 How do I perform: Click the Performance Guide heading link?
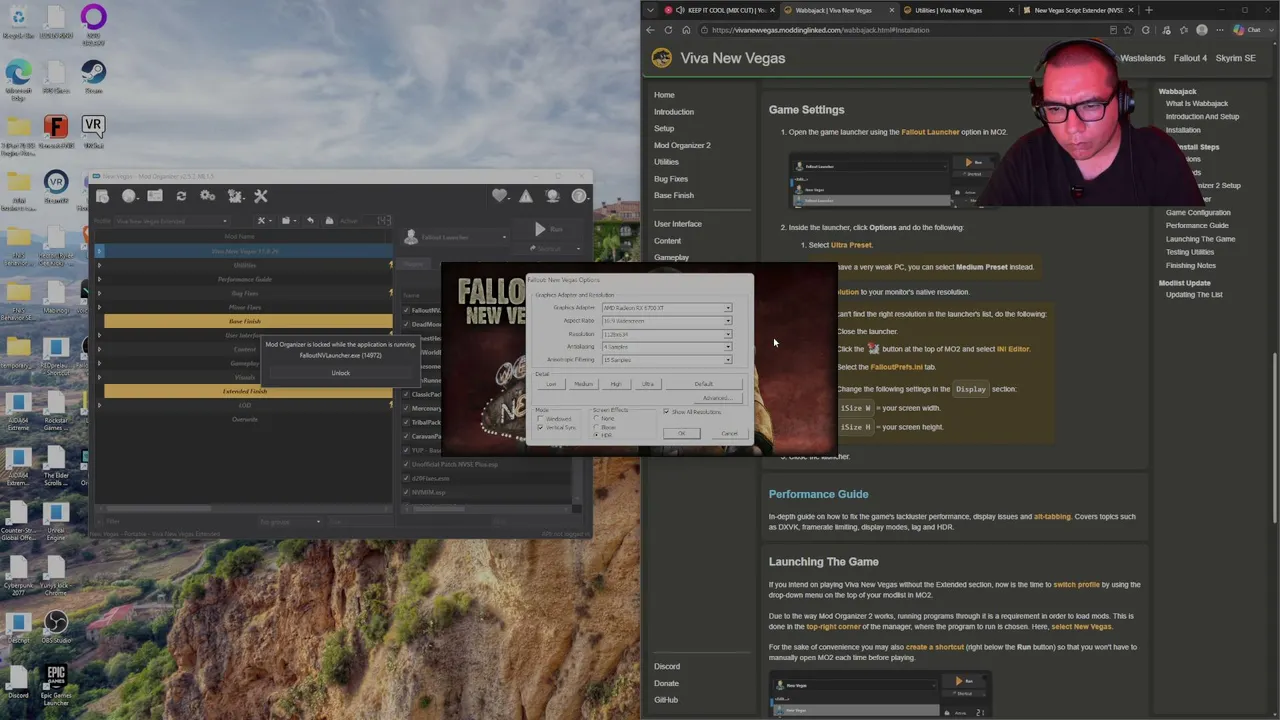coord(818,494)
